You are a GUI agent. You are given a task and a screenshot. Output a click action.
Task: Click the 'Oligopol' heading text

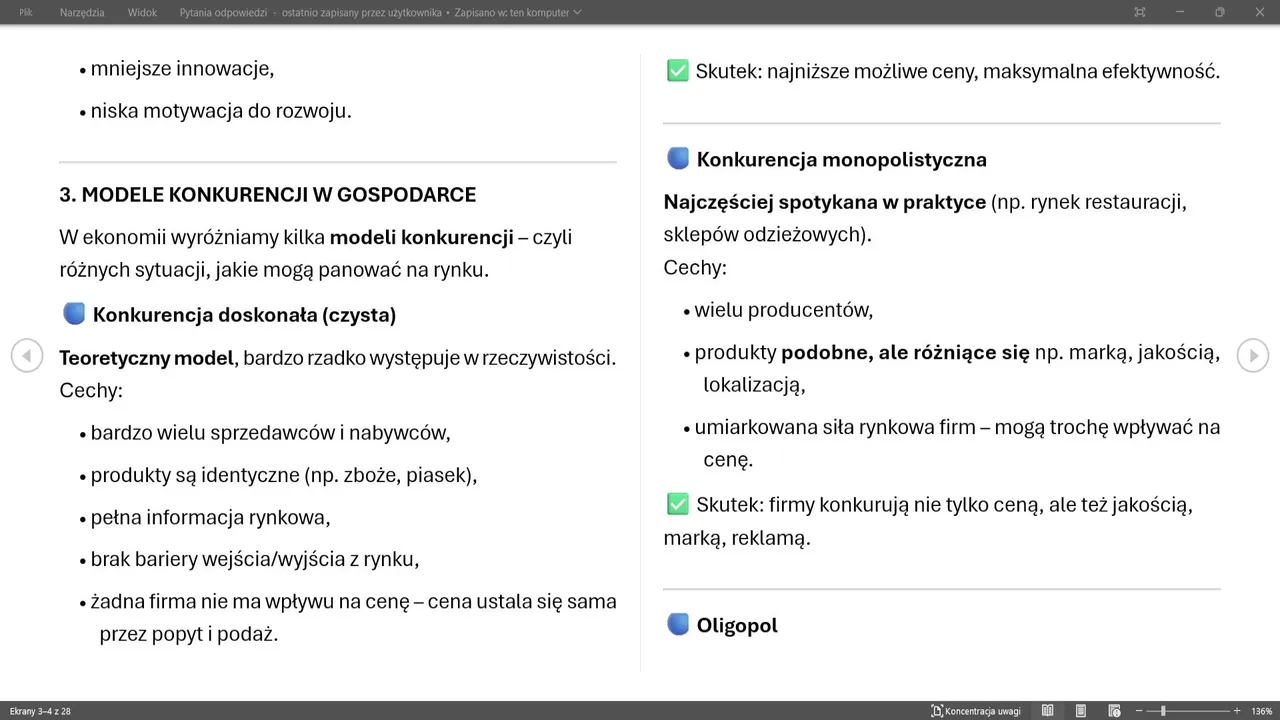click(x=737, y=625)
